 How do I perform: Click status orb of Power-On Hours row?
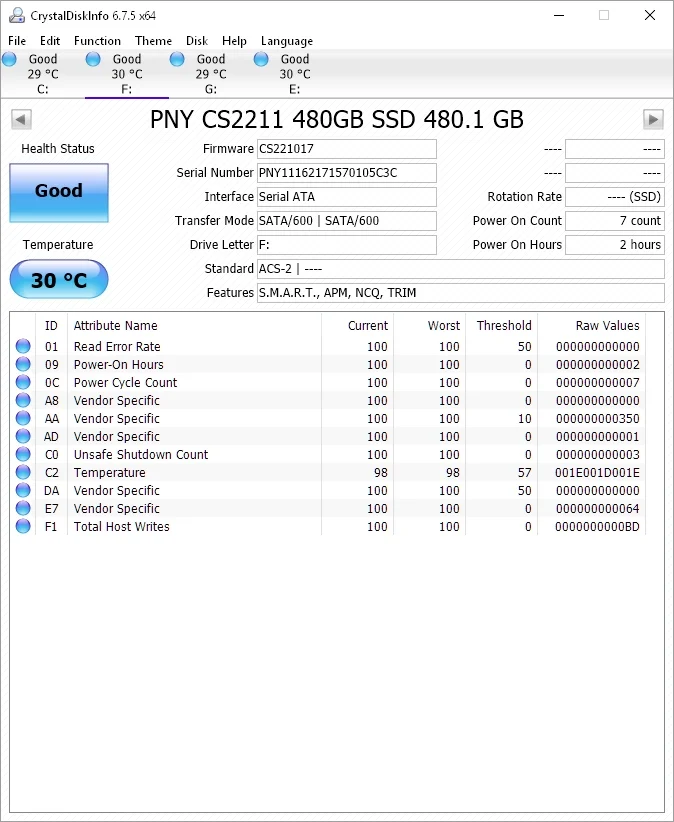coord(23,364)
